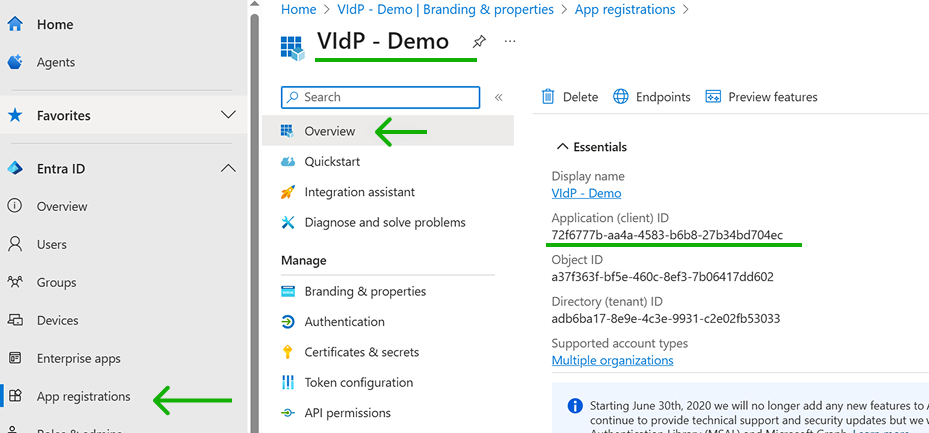Navigate to Home in the breadcrumb

pos(298,9)
